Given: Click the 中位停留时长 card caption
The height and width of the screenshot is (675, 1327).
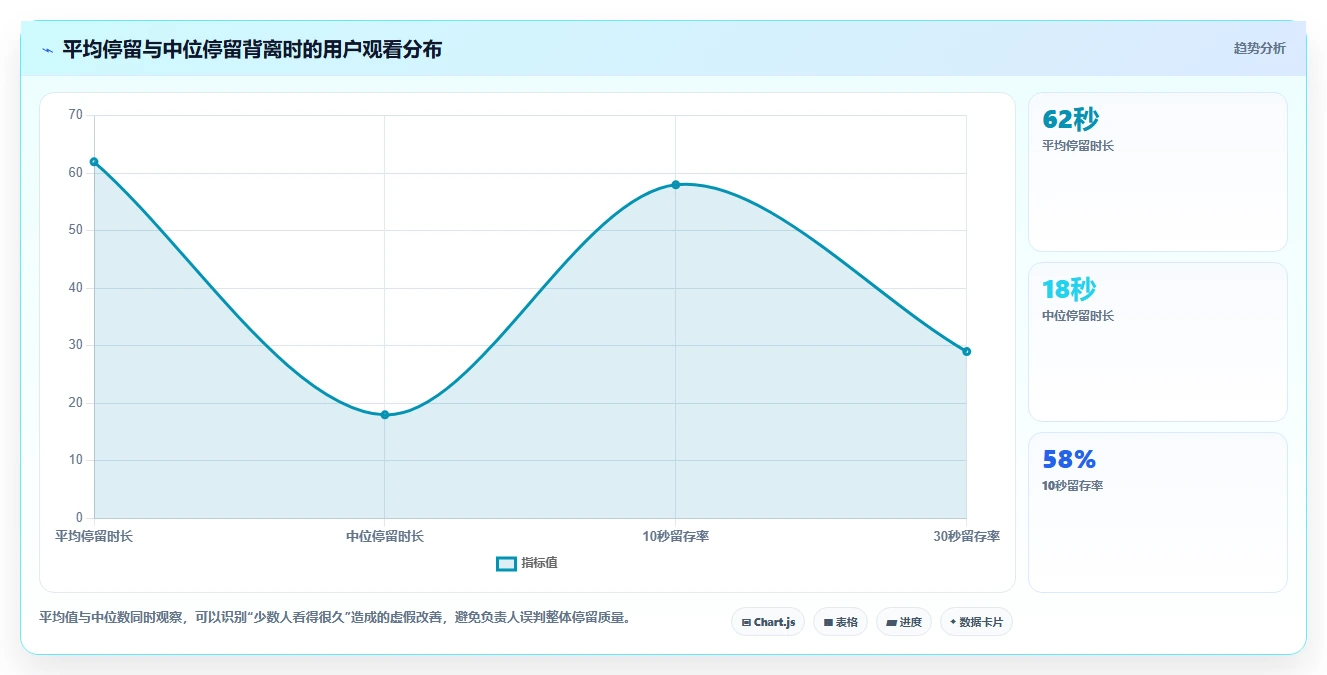Looking at the screenshot, I should pyautogui.click(x=1078, y=316).
